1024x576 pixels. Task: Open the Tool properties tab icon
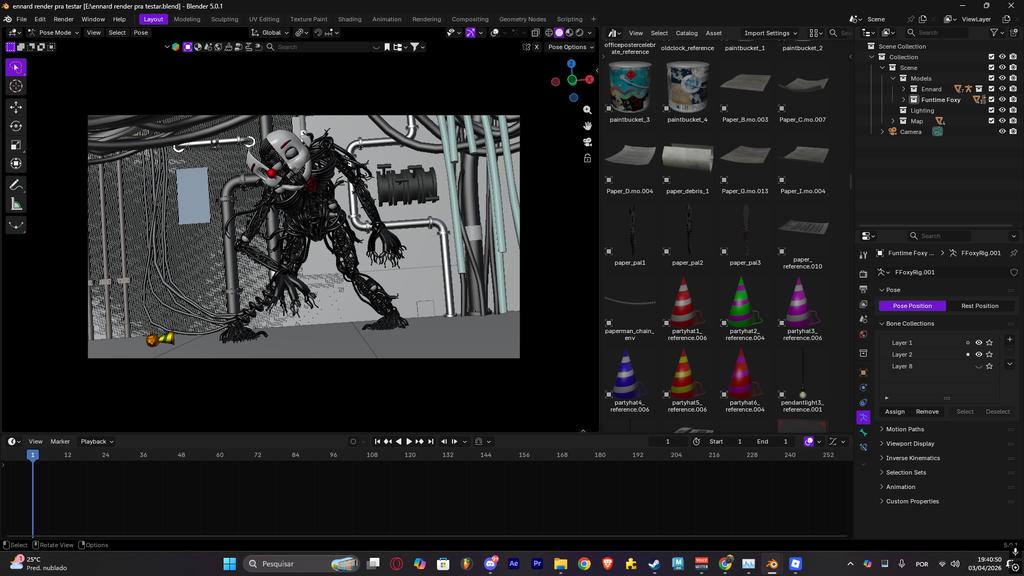point(863,255)
